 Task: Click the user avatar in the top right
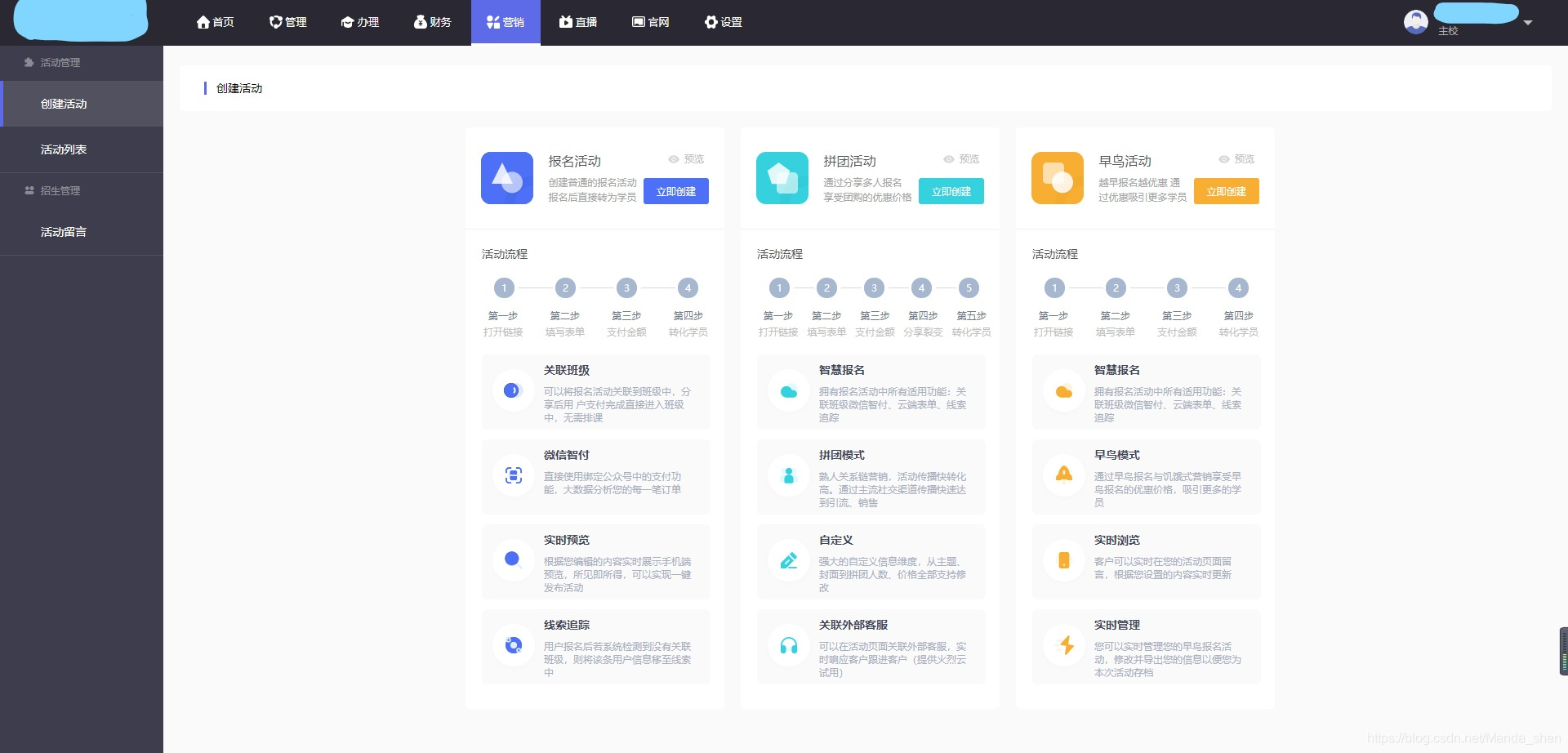pyautogui.click(x=1415, y=21)
